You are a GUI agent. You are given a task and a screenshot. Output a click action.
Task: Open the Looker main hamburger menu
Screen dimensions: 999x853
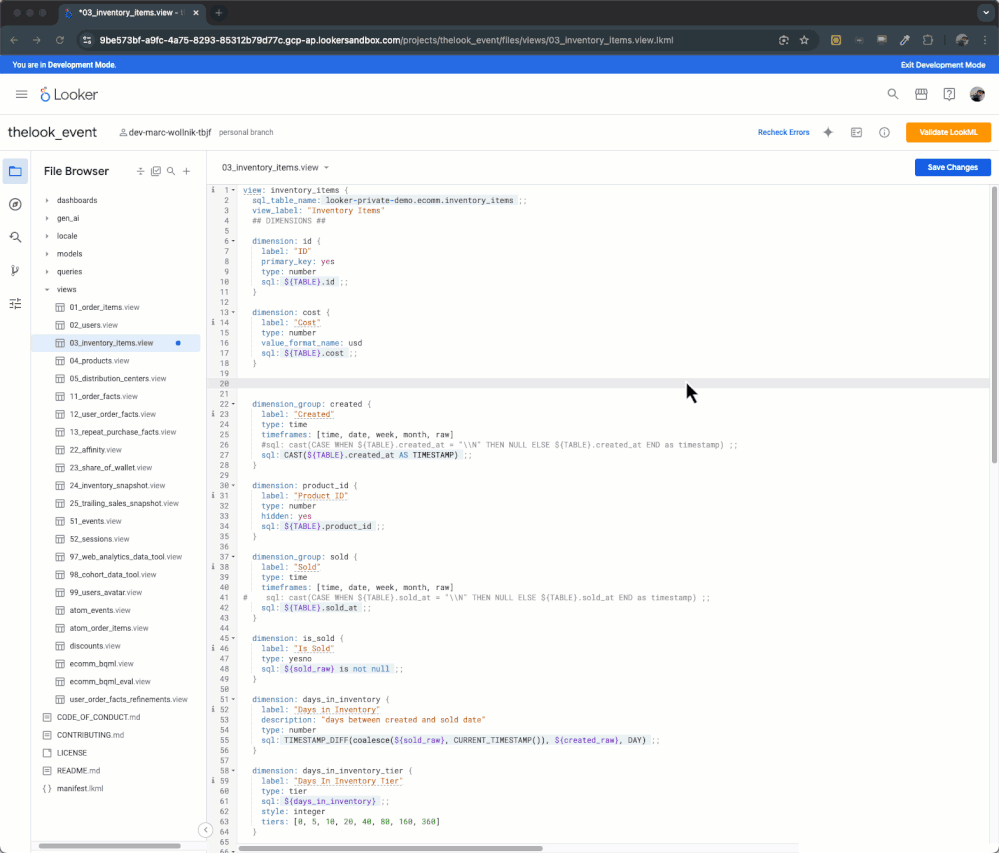(x=21, y=94)
